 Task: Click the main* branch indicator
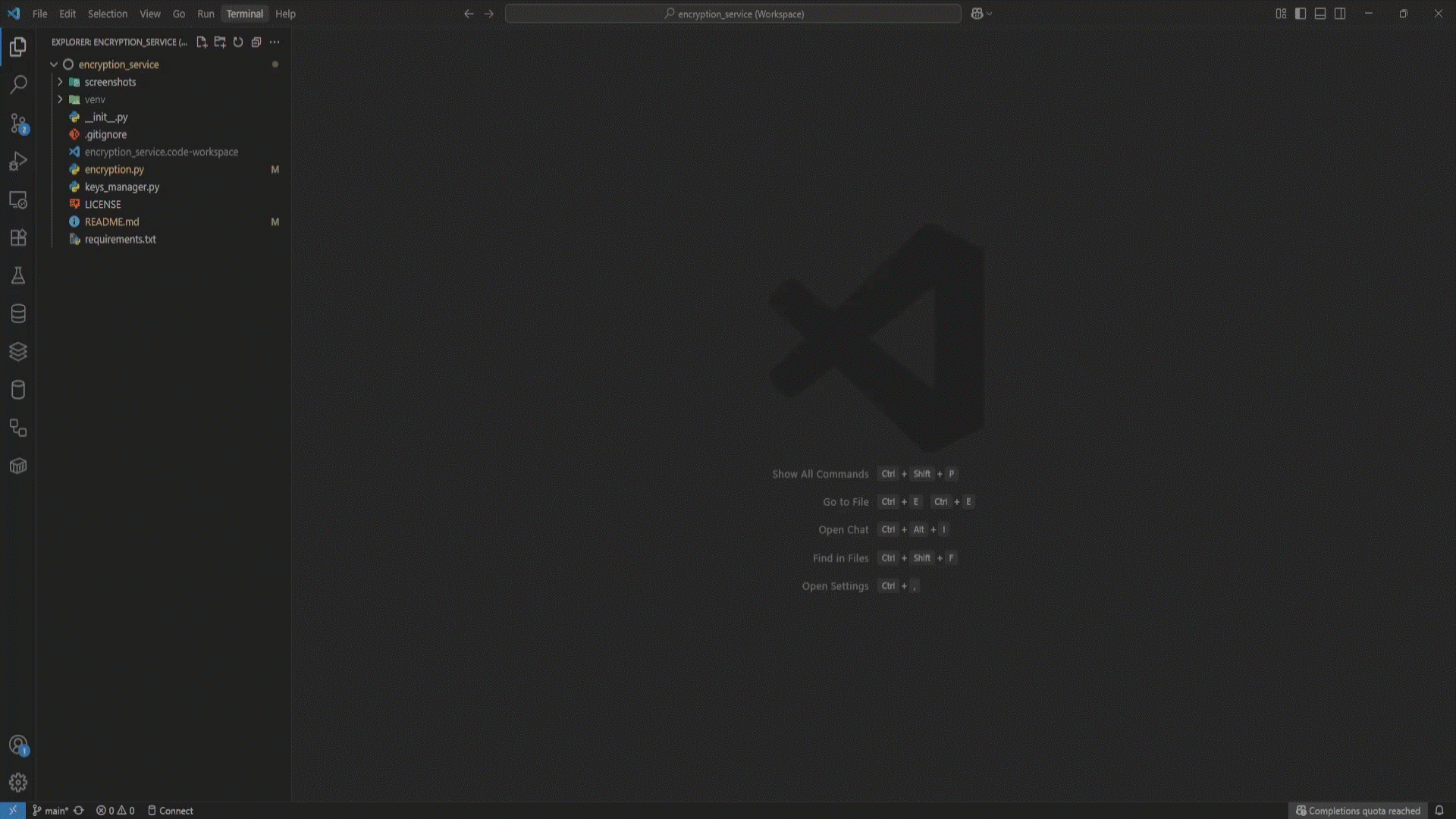pos(50,811)
